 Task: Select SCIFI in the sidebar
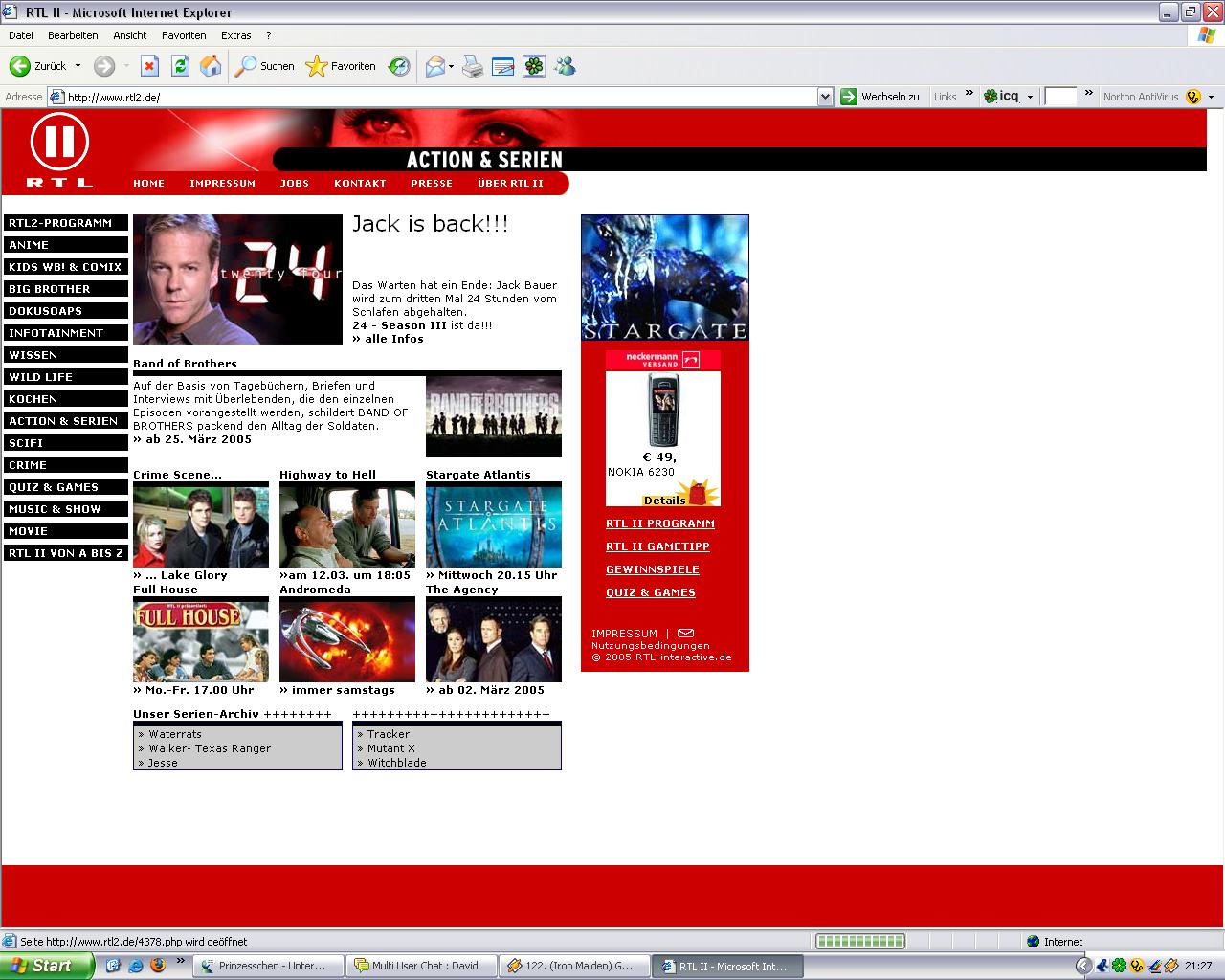click(66, 443)
